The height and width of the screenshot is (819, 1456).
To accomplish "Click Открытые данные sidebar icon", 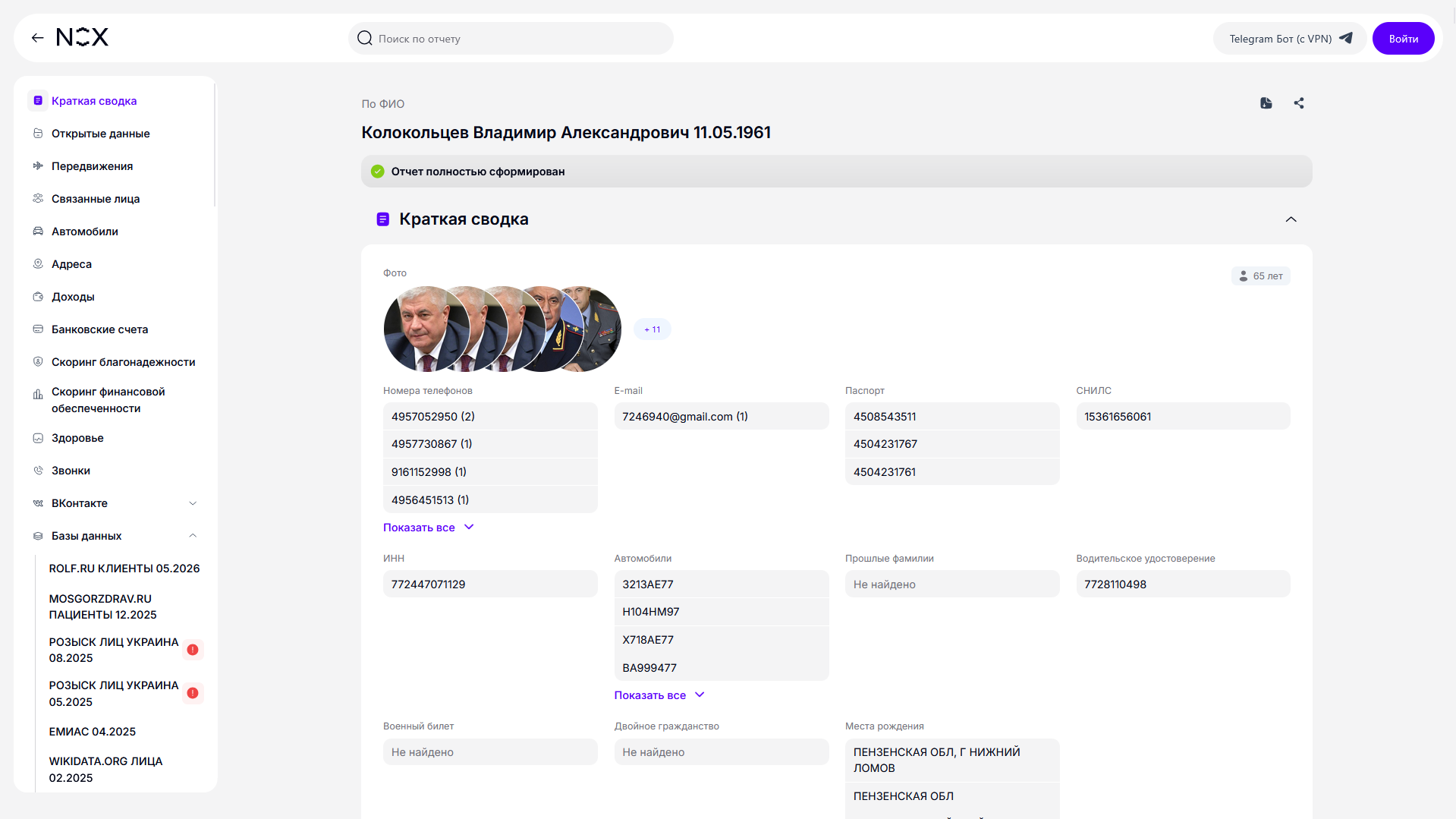I will point(38,134).
